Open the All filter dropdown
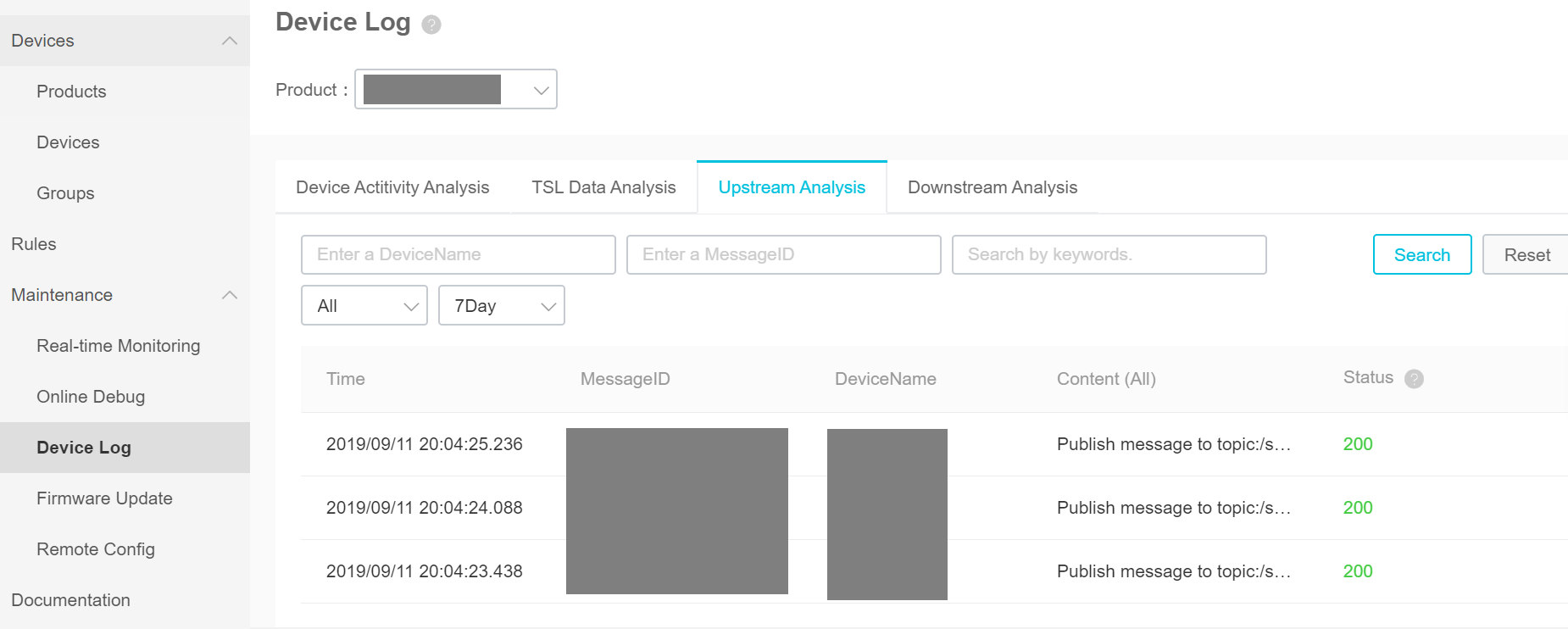The width and height of the screenshot is (1568, 629). tap(364, 305)
